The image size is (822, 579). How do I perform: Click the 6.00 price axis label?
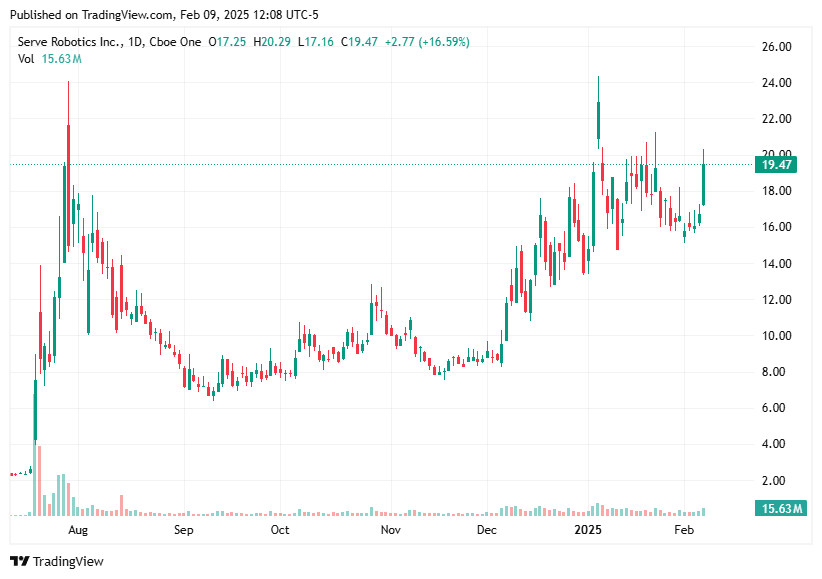tap(773, 408)
